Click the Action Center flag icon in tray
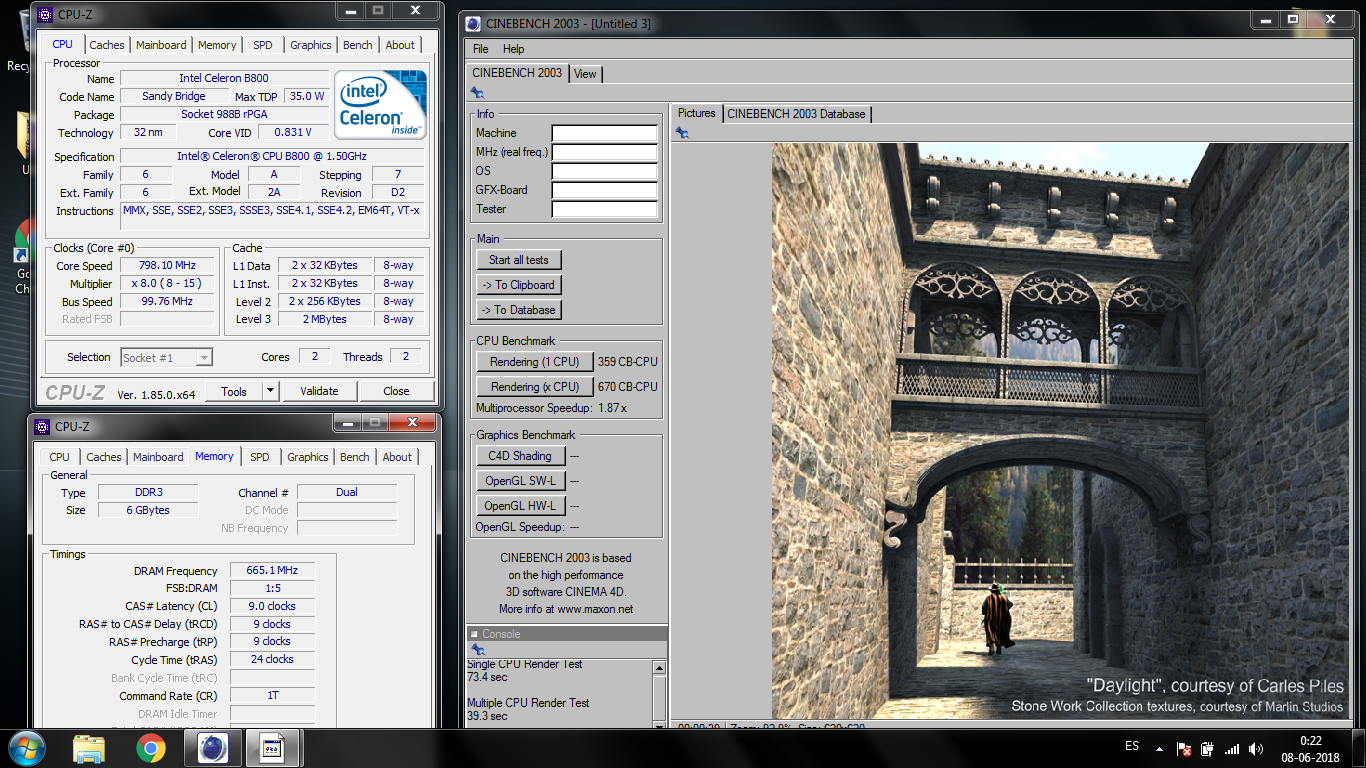1366x768 pixels. [x=1184, y=749]
